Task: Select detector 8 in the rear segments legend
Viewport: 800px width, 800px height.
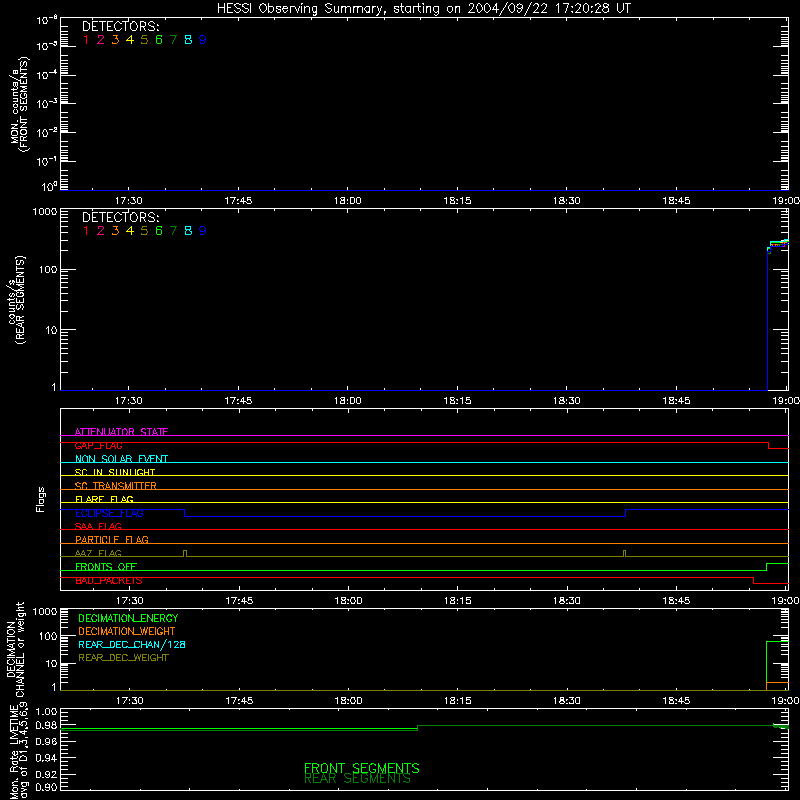Action: click(x=188, y=231)
